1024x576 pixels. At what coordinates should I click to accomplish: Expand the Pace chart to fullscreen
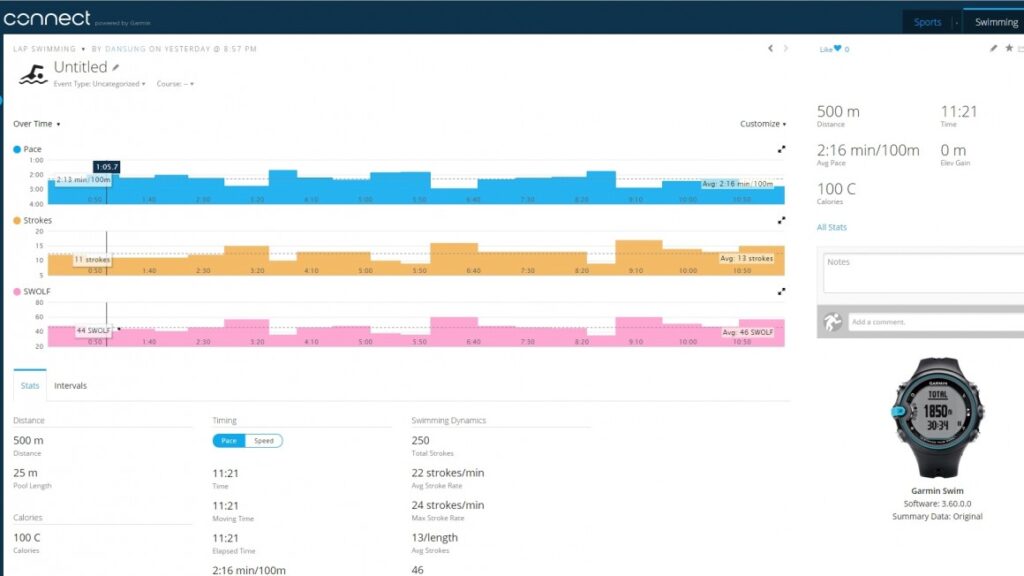click(781, 149)
